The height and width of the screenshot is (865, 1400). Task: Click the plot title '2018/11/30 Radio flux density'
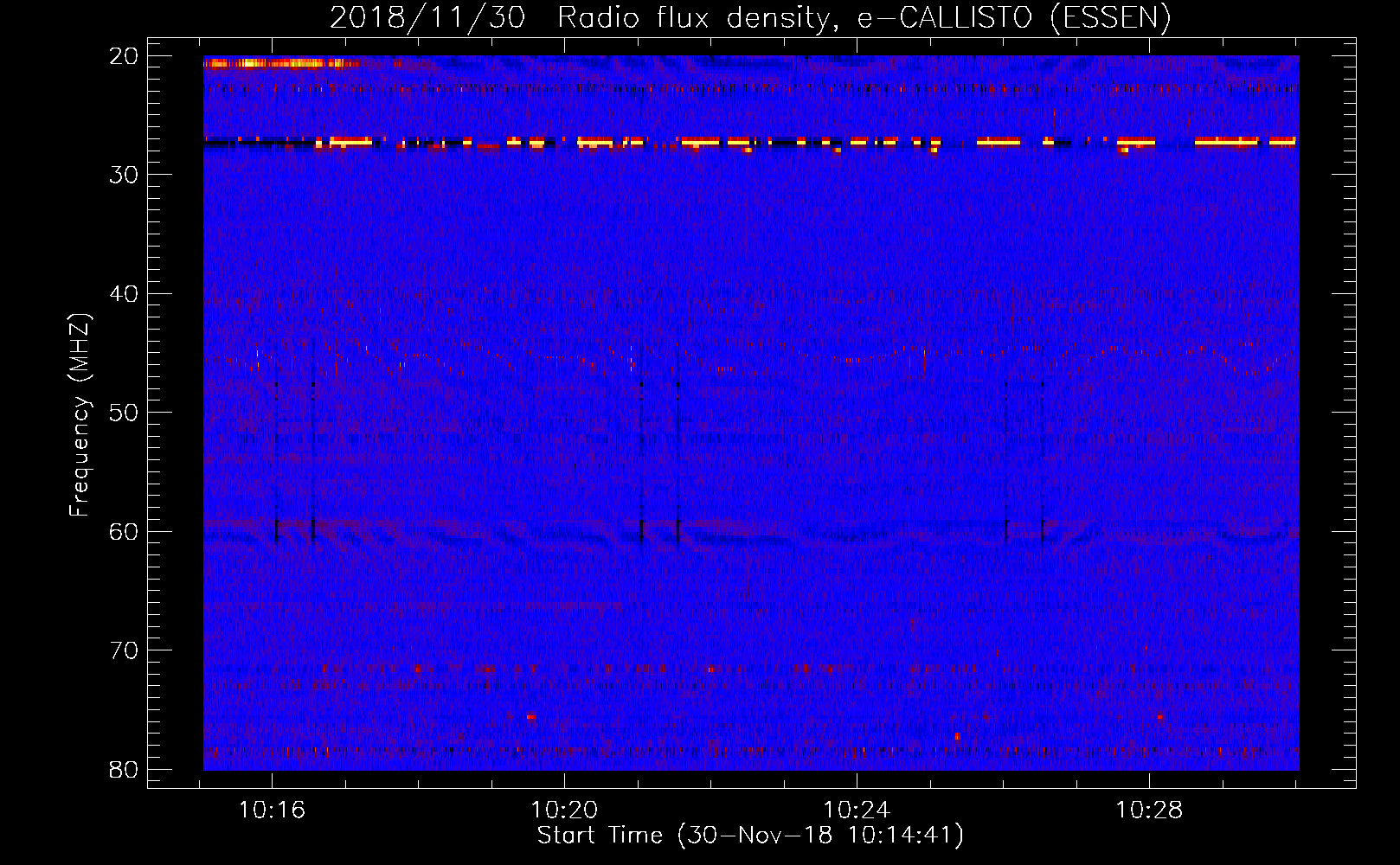(750, 17)
